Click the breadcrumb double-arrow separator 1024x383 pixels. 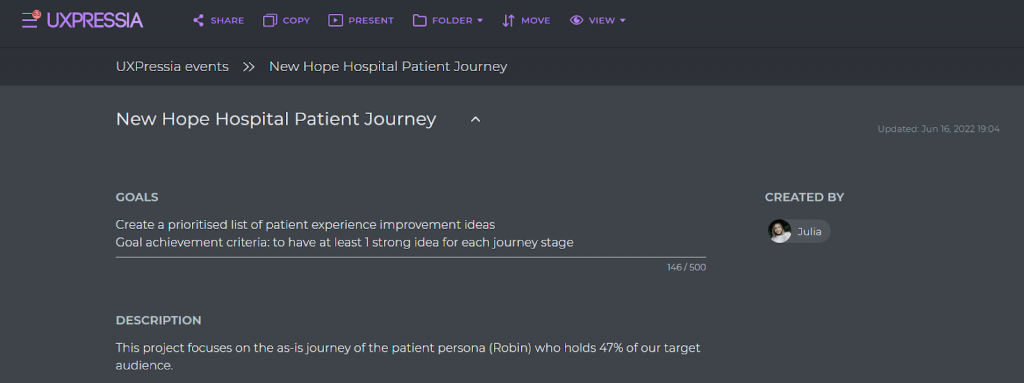click(x=249, y=67)
